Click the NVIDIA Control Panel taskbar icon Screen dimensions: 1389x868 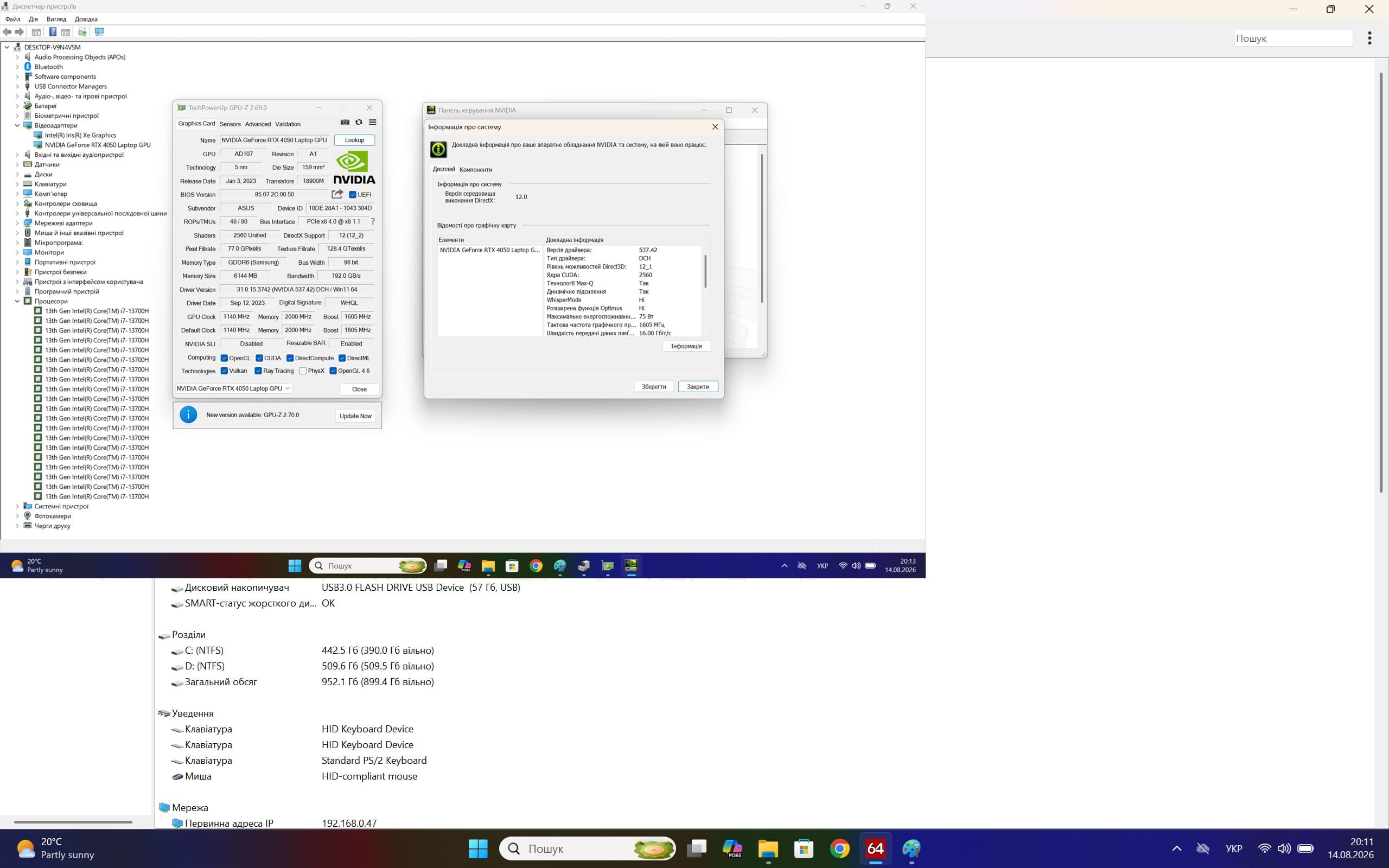(x=632, y=566)
